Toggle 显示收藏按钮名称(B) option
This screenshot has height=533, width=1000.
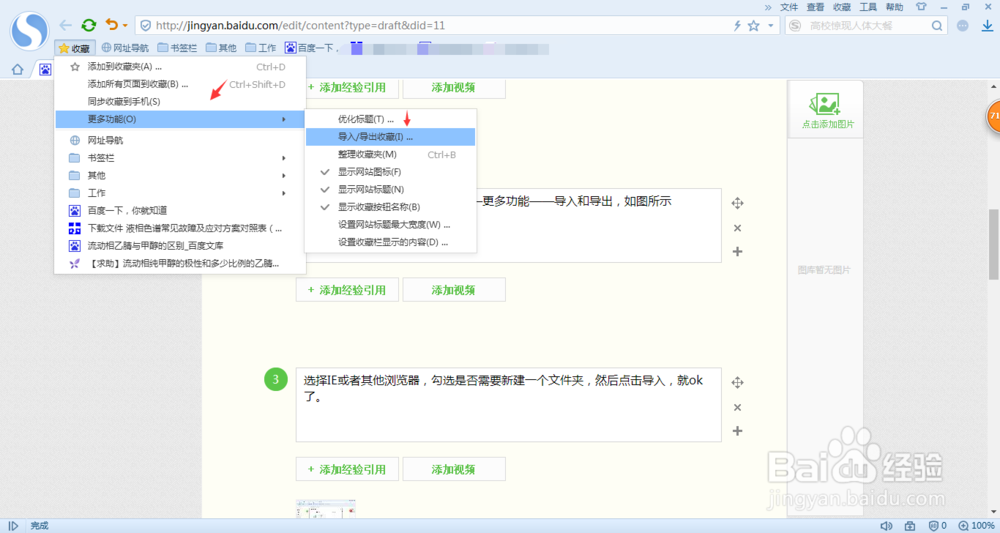(390, 207)
